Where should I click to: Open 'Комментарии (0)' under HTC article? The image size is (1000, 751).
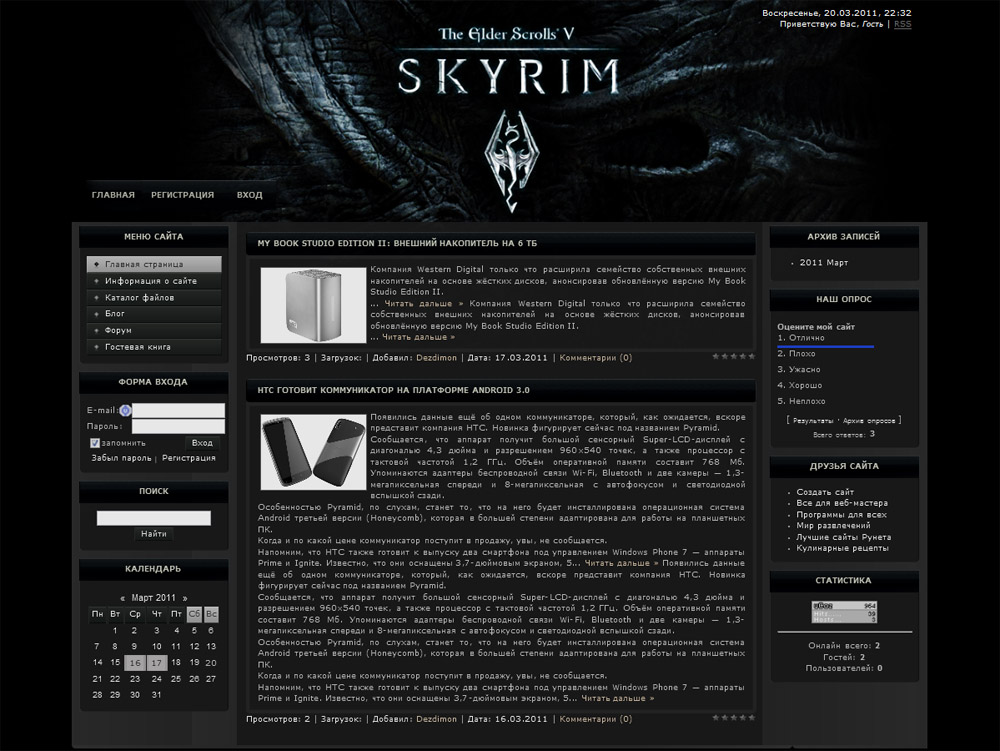click(596, 719)
